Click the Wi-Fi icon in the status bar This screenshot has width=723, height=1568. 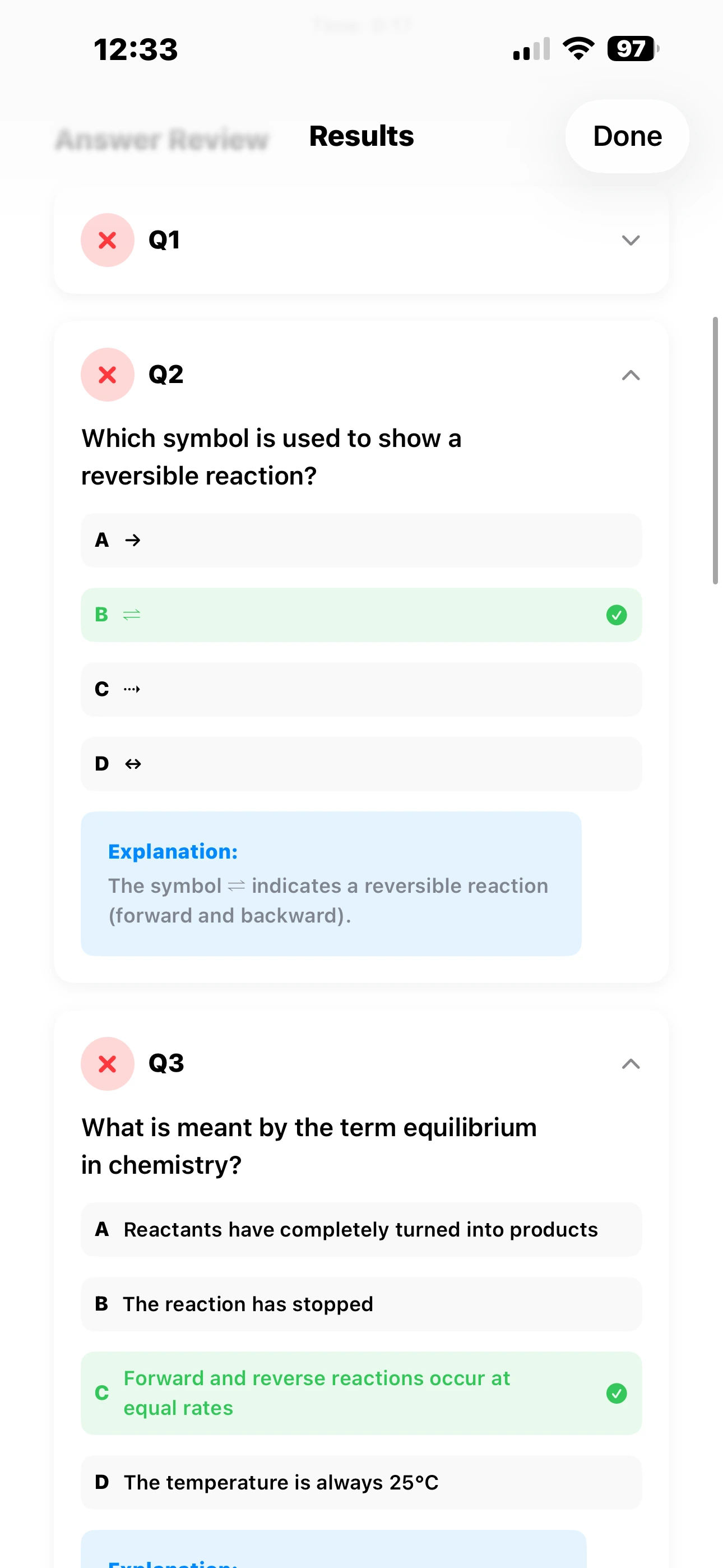tap(577, 48)
